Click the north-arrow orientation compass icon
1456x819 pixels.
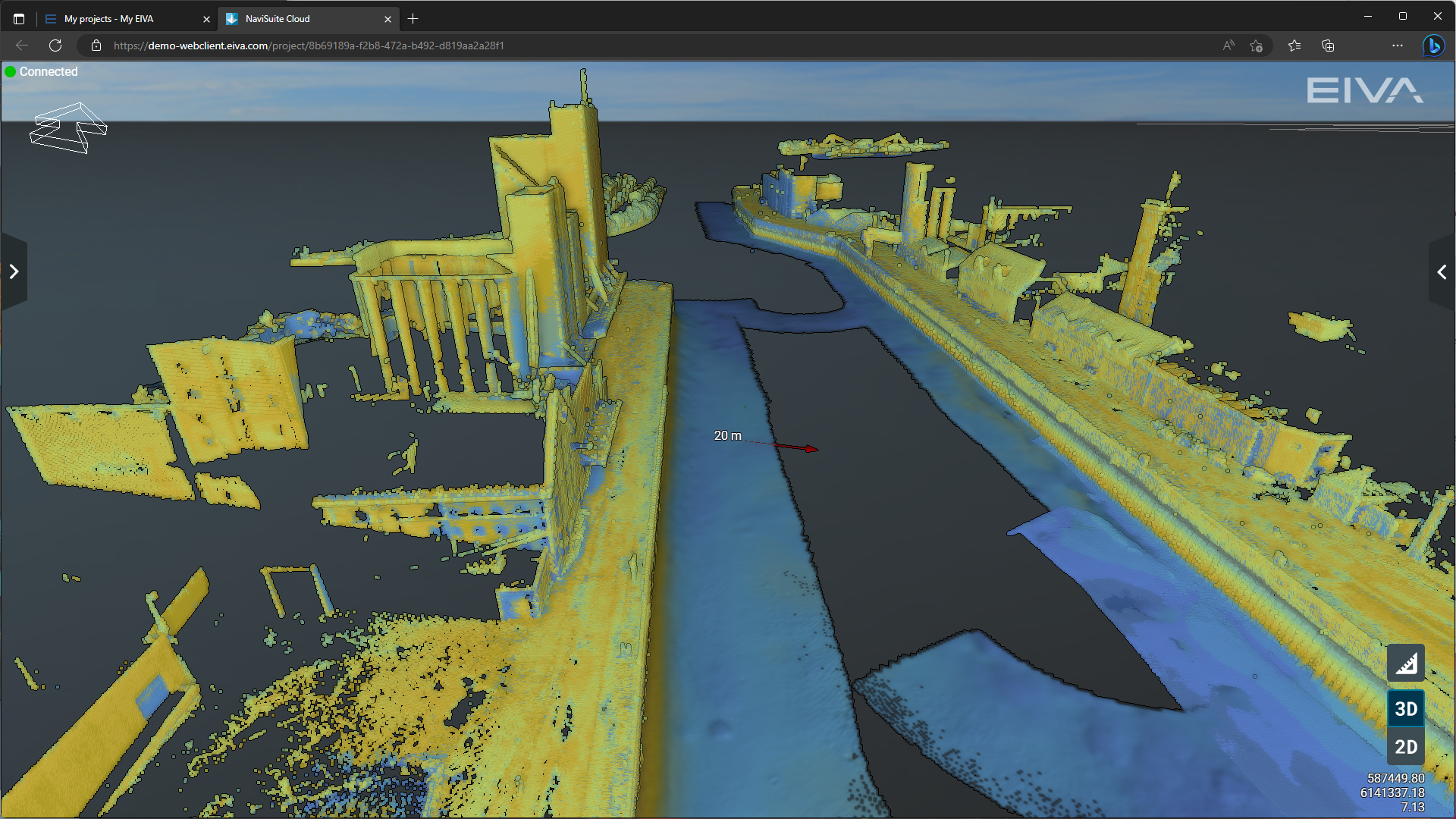pos(68,128)
